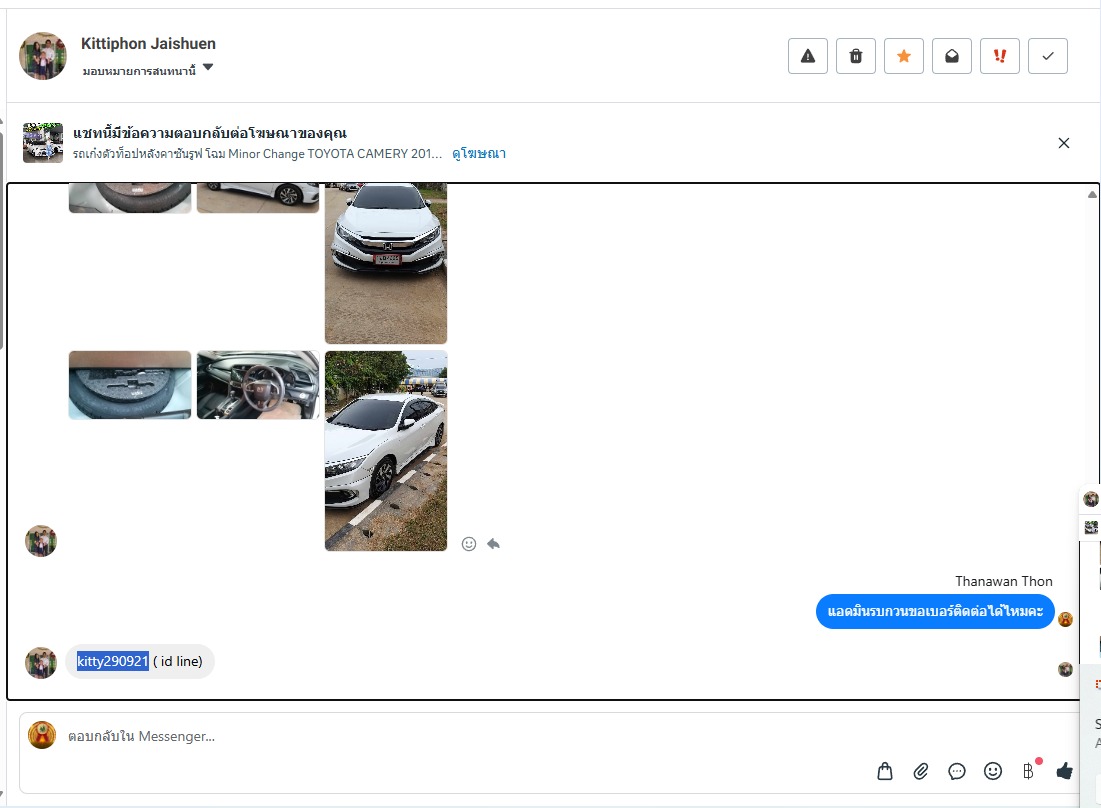Click the Messenger reply input field
Image resolution: width=1101 pixels, height=808 pixels.
tap(450, 737)
